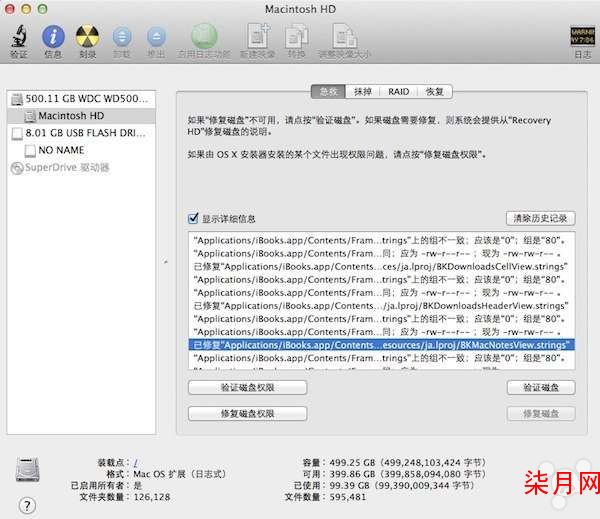This screenshot has height=519, width=600.
Task: Click the Repair Disk Permissions (修复磁盘权限) button
Action: [247, 413]
